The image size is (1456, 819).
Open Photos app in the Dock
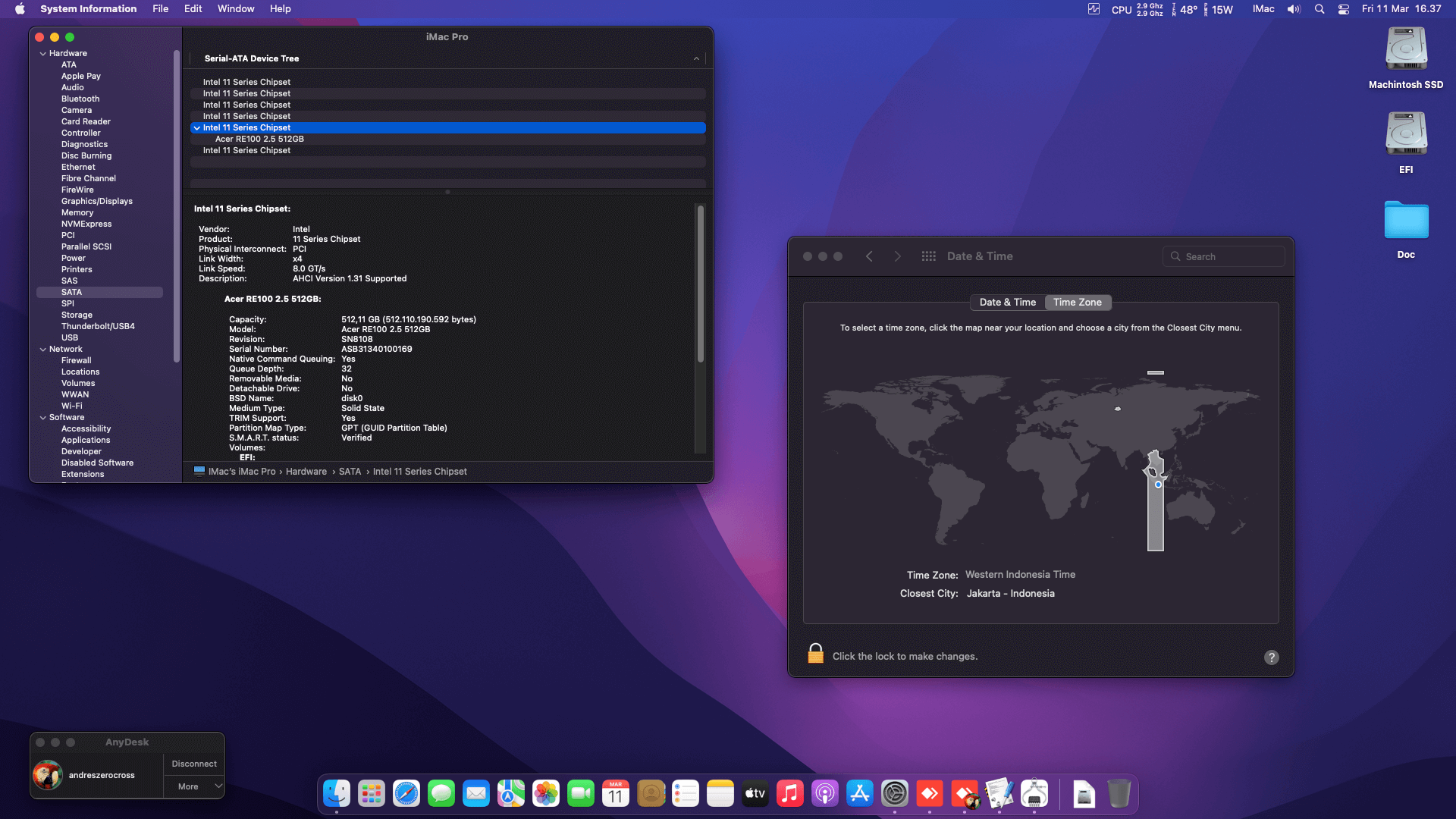[x=546, y=794]
